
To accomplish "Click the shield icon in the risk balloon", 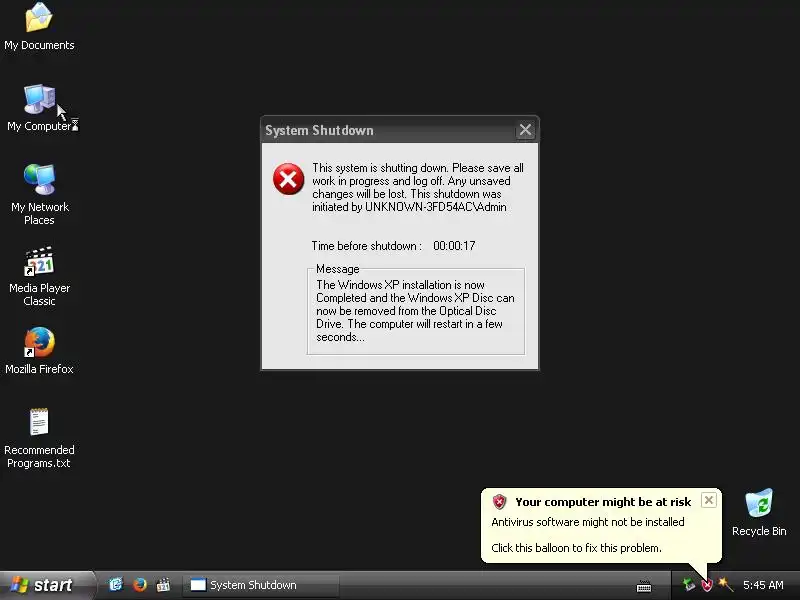I will point(499,502).
